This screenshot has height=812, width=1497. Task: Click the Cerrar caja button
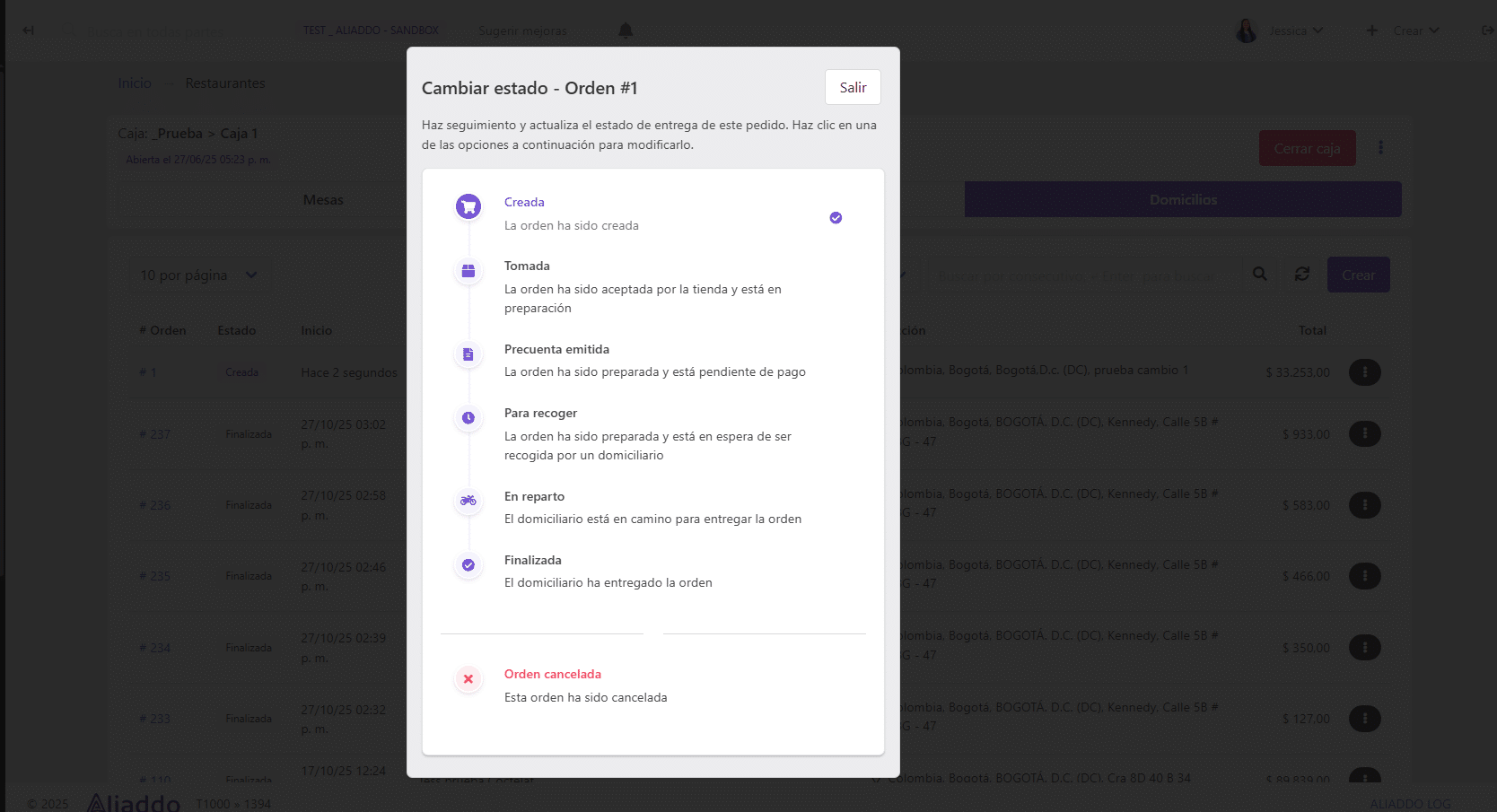[1307, 149]
